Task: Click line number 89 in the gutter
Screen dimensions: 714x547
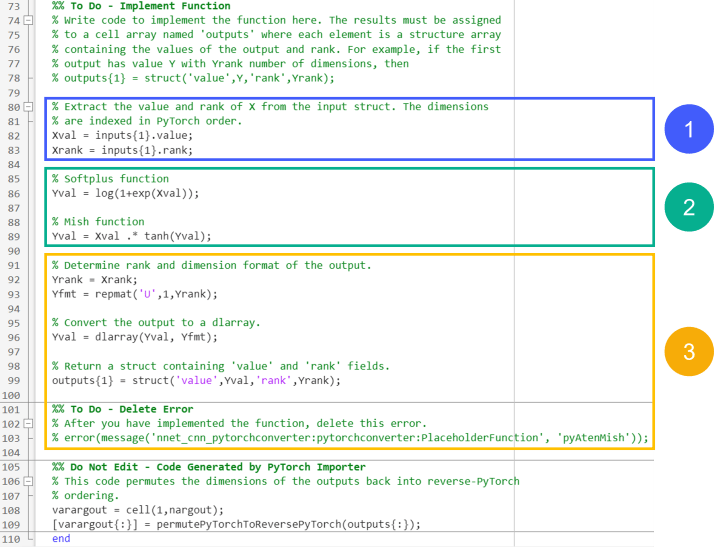Action: (x=14, y=237)
